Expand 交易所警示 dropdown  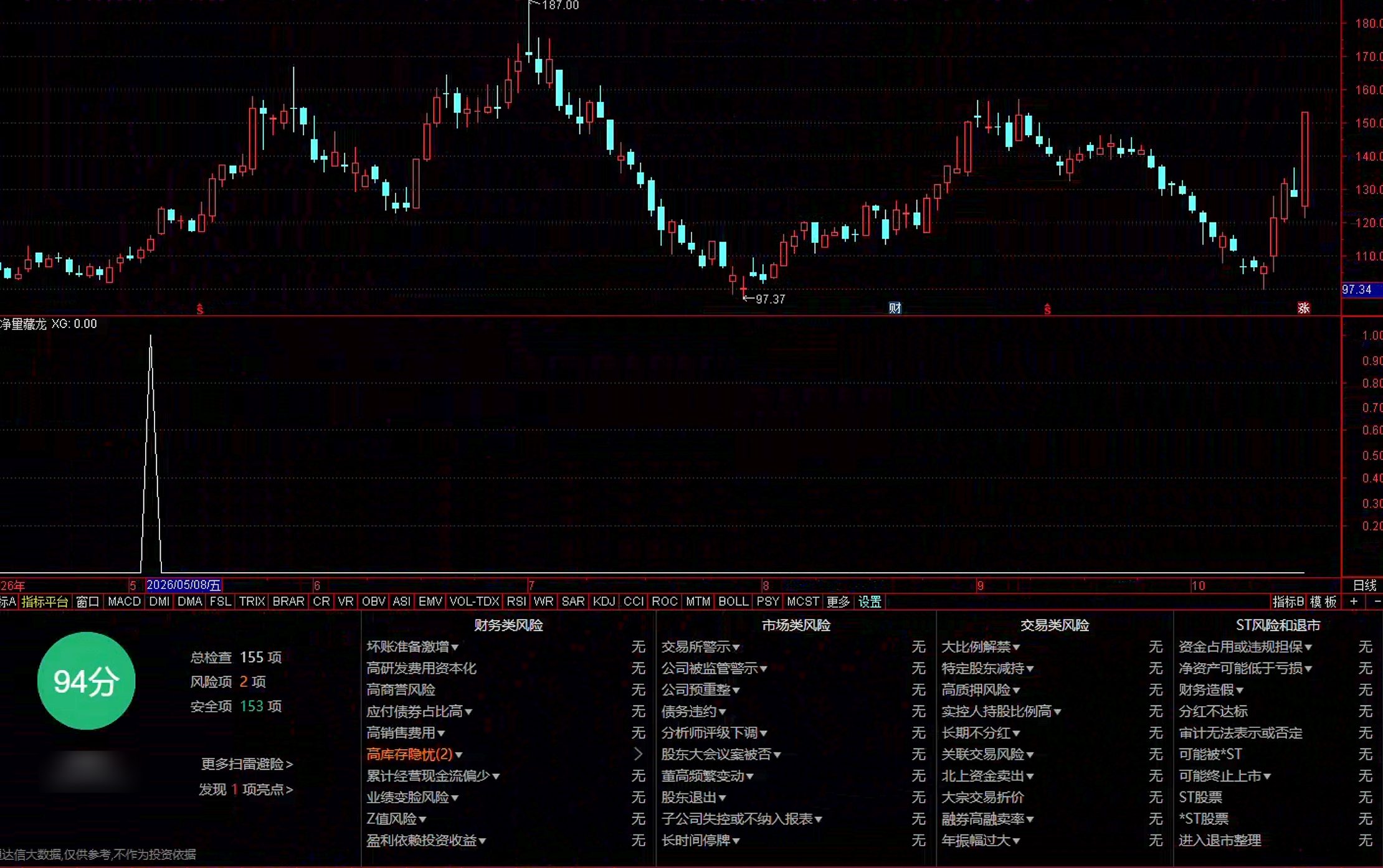coord(701,647)
